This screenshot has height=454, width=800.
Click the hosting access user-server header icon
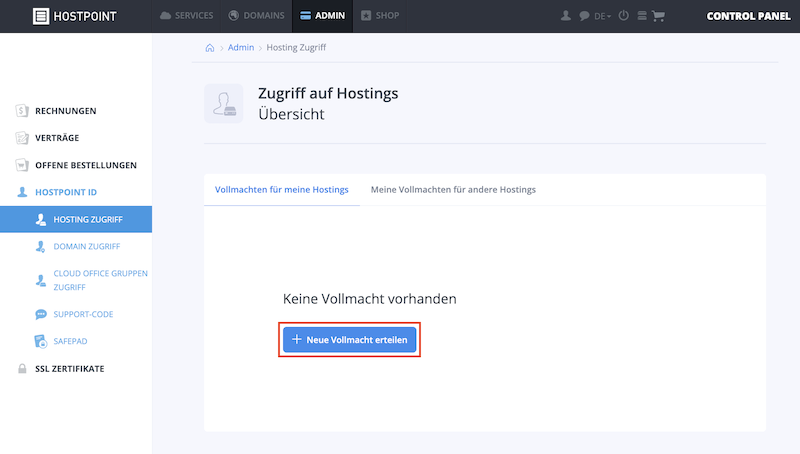point(223,104)
